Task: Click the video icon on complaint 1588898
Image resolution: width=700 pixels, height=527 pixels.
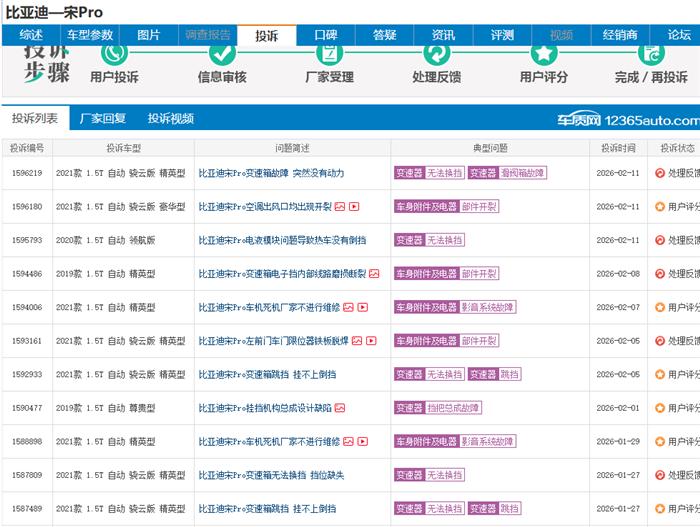Action: [x=361, y=441]
